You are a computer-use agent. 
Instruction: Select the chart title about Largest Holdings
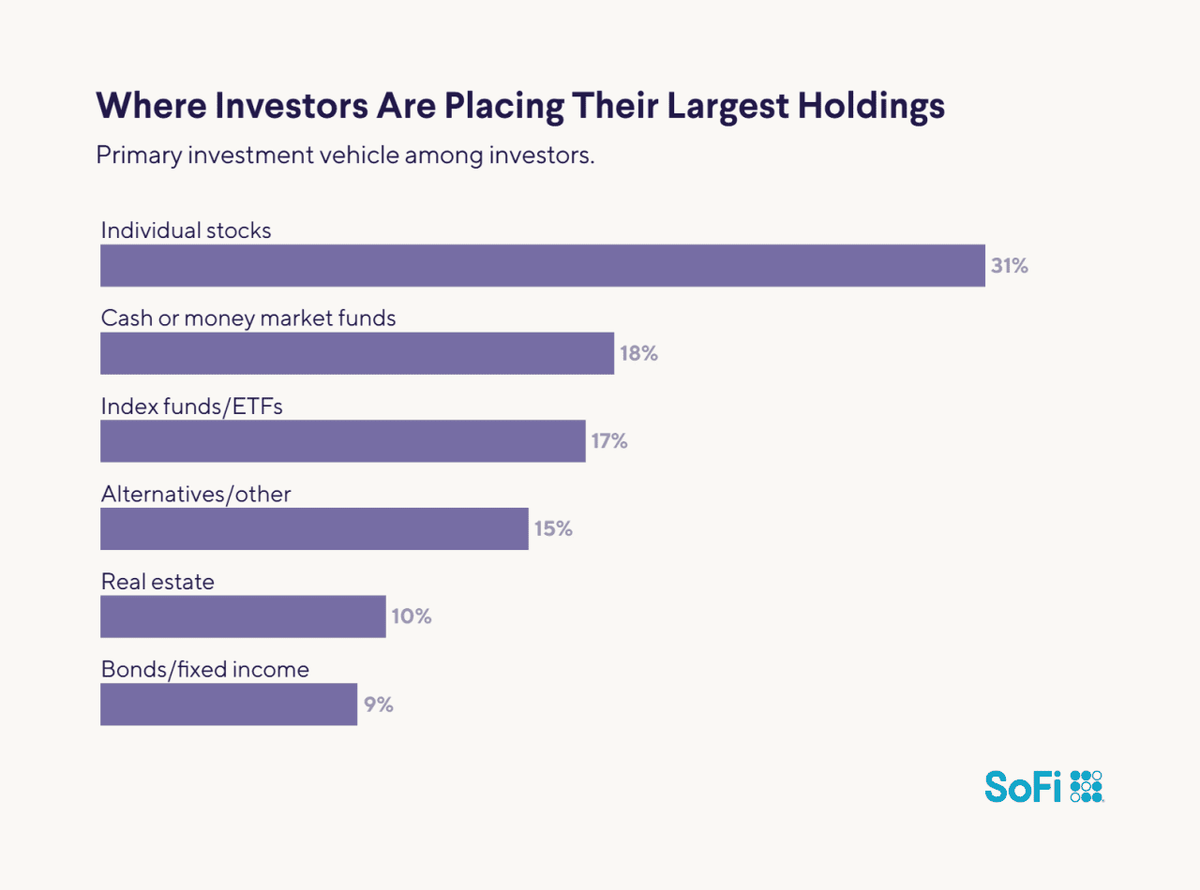(520, 107)
